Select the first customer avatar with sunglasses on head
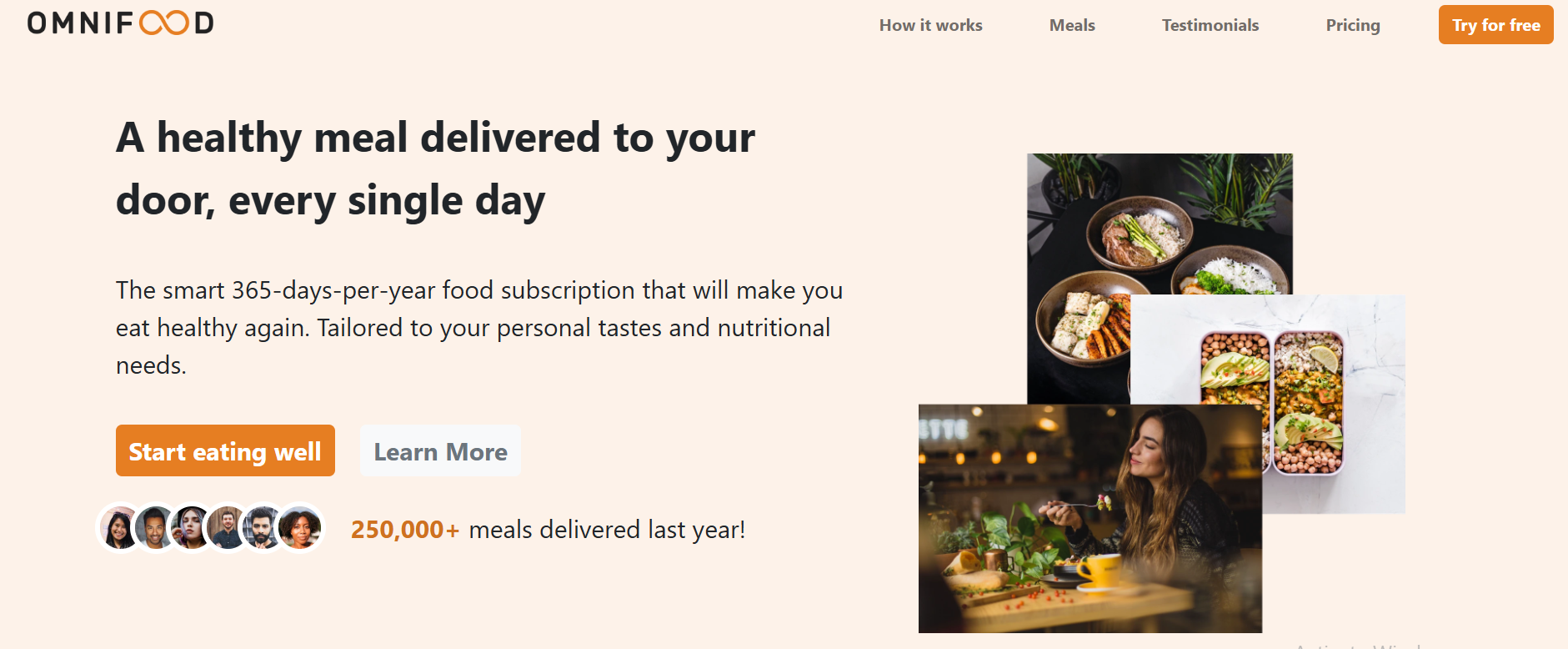 tap(121, 528)
